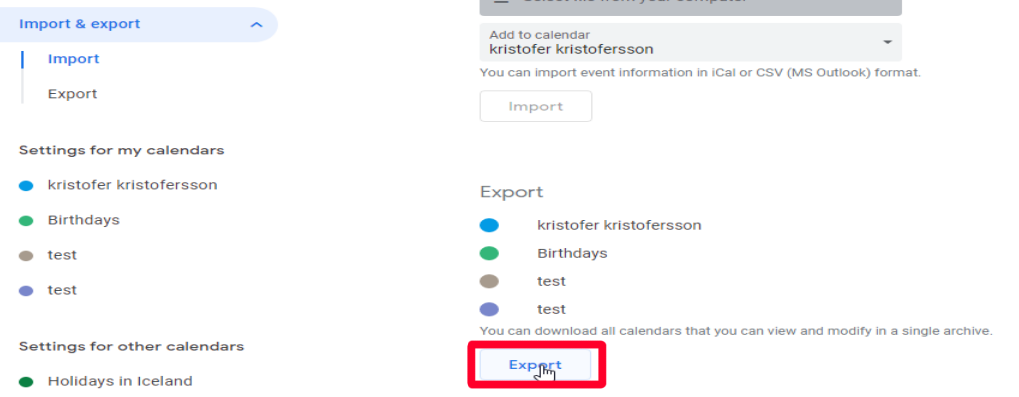The height and width of the screenshot is (397, 1019).
Task: Open Birthdays calendar settings in sidebar
Action: (x=84, y=220)
